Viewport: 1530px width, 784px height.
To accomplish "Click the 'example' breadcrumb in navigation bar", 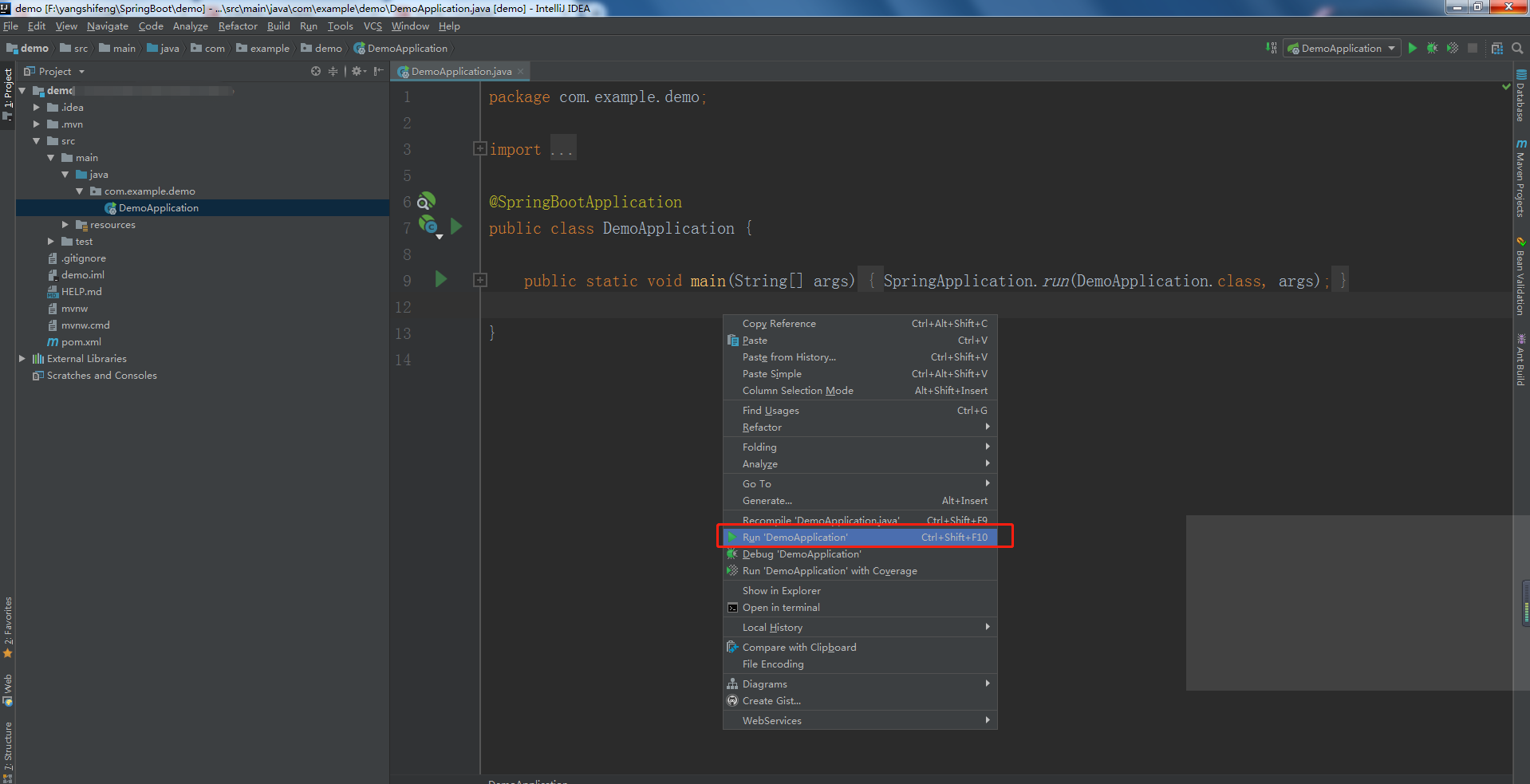I will (x=263, y=48).
